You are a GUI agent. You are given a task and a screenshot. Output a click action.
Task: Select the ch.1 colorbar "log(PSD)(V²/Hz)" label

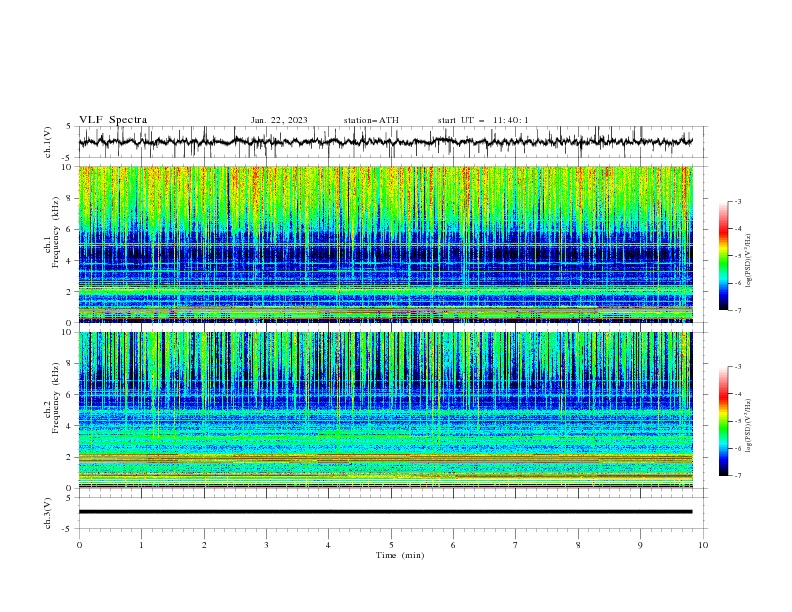point(748,261)
